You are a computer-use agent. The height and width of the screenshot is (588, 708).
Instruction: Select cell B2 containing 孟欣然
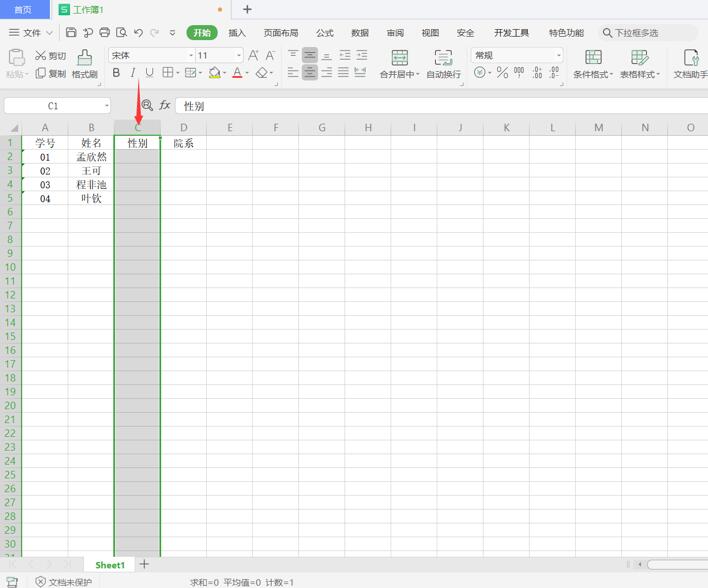[91, 157]
